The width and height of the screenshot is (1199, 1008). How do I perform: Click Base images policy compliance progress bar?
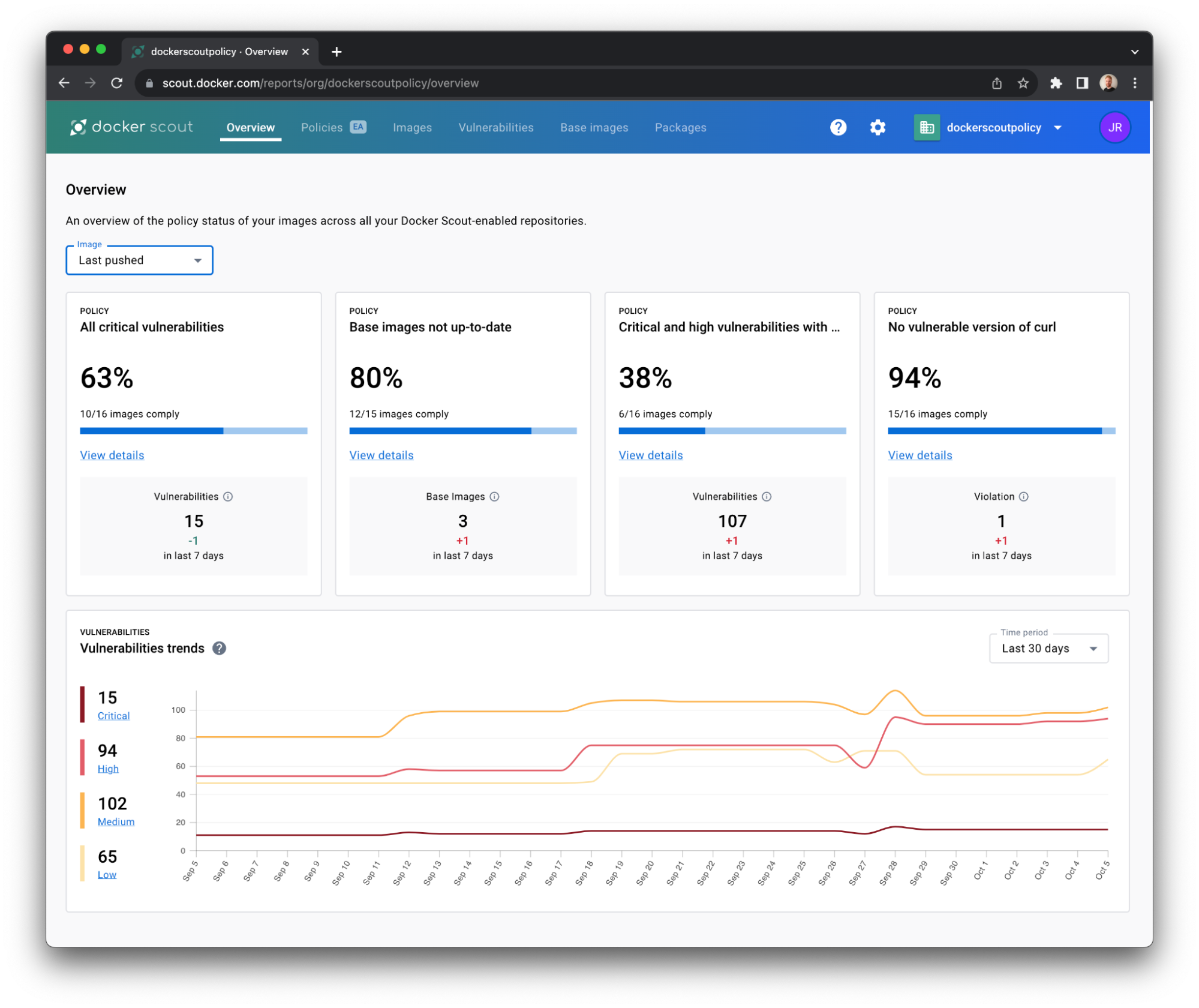point(462,431)
